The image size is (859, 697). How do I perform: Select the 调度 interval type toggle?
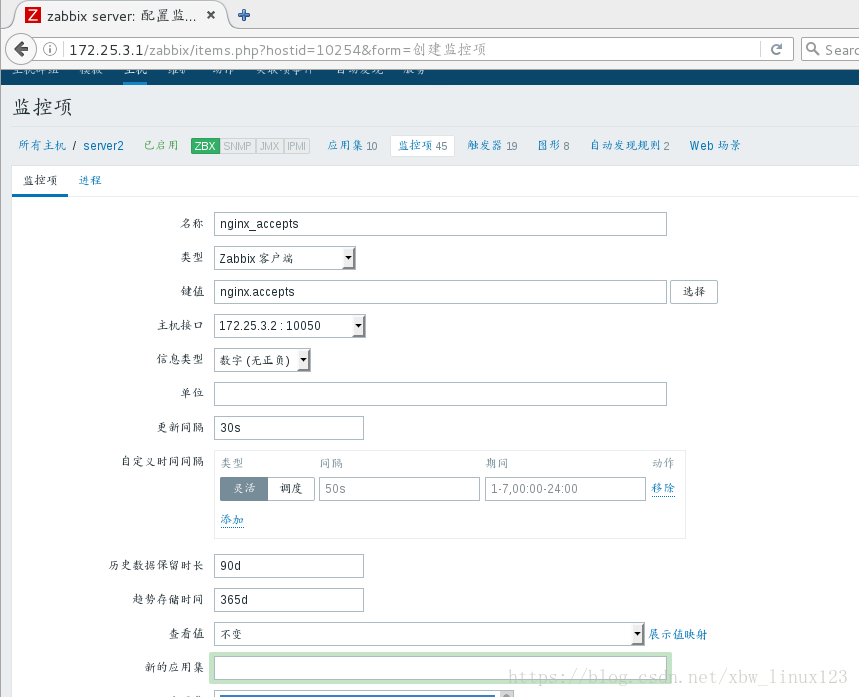click(x=291, y=489)
